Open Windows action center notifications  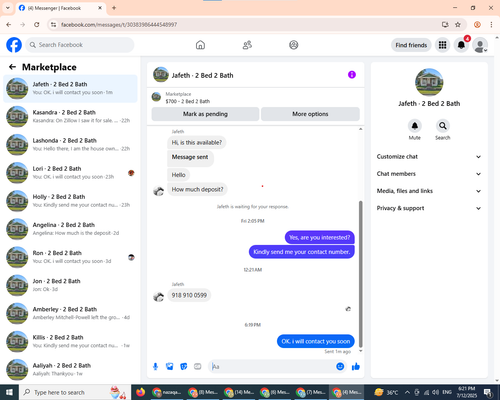tap(488, 392)
